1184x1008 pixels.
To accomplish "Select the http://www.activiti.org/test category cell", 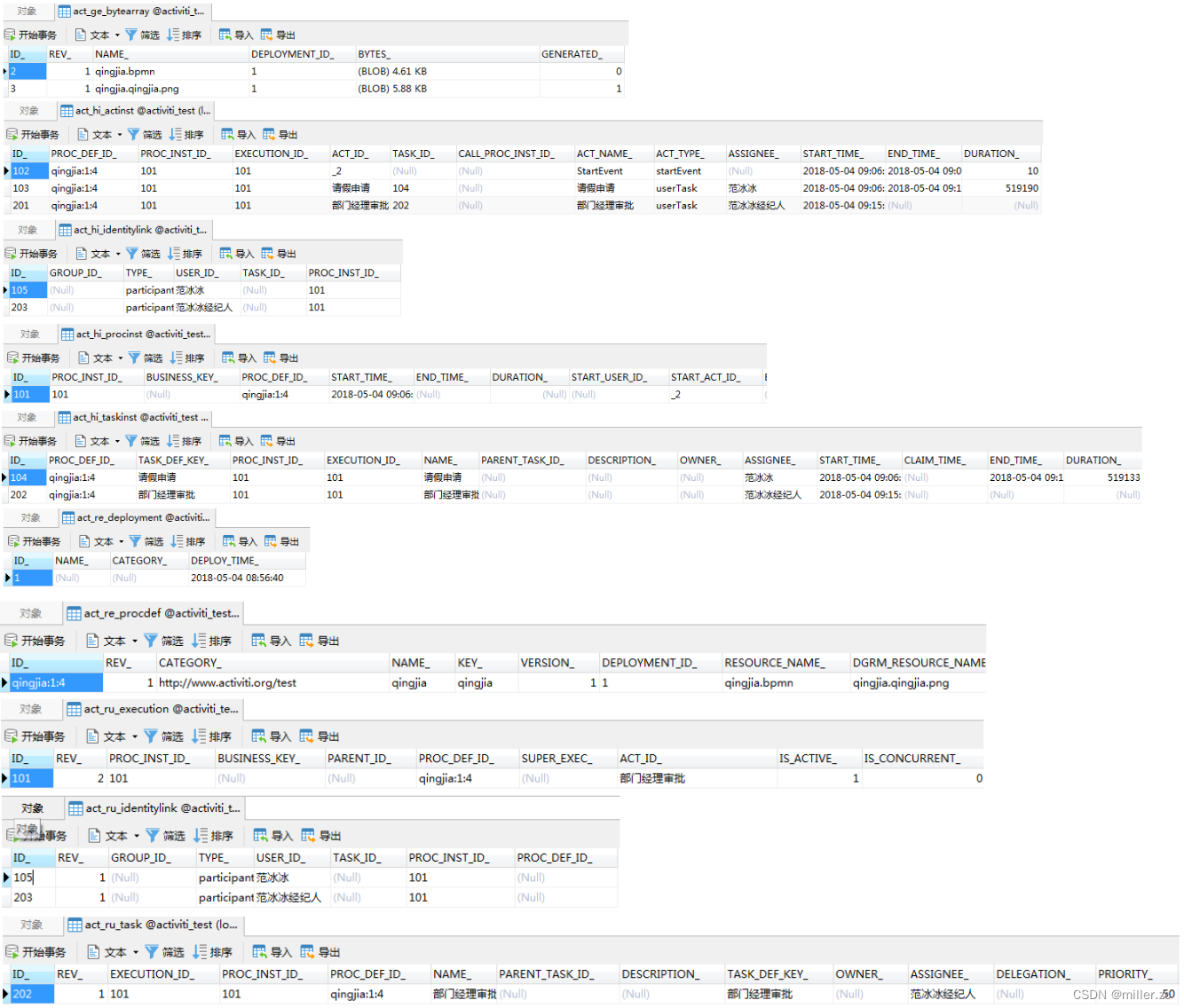I will (272, 683).
